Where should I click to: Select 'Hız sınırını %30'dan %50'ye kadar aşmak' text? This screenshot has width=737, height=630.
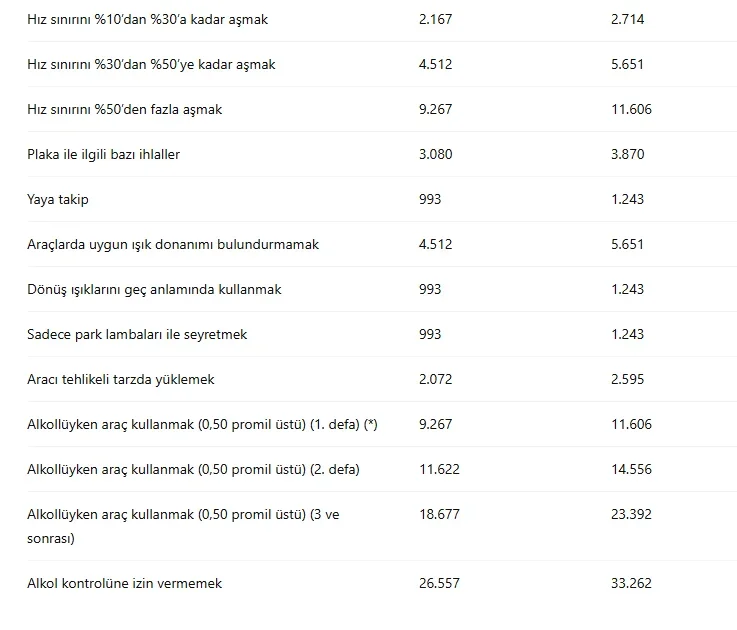point(151,64)
